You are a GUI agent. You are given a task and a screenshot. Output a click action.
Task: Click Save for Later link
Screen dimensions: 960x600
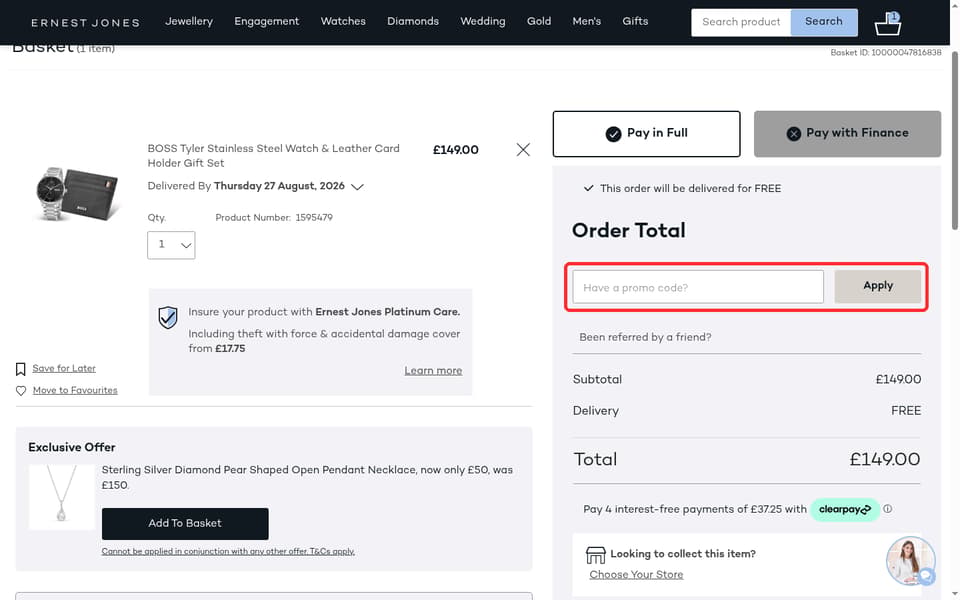tap(64, 368)
